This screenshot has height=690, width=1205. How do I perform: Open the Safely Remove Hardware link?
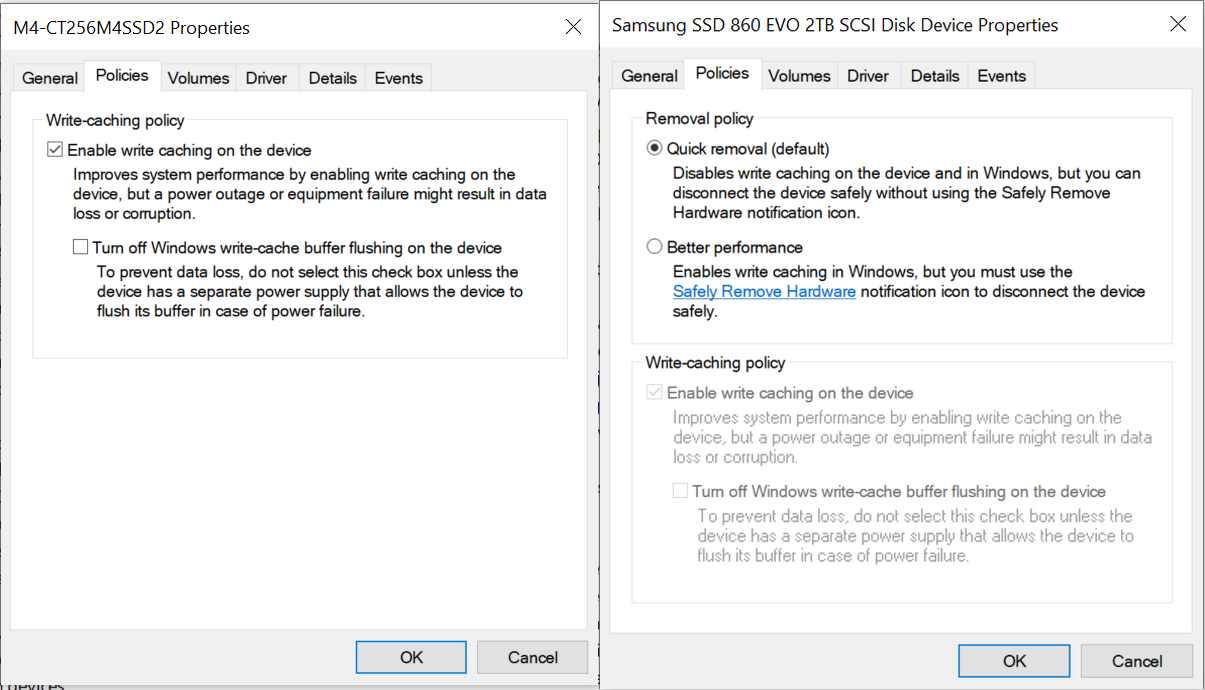764,292
